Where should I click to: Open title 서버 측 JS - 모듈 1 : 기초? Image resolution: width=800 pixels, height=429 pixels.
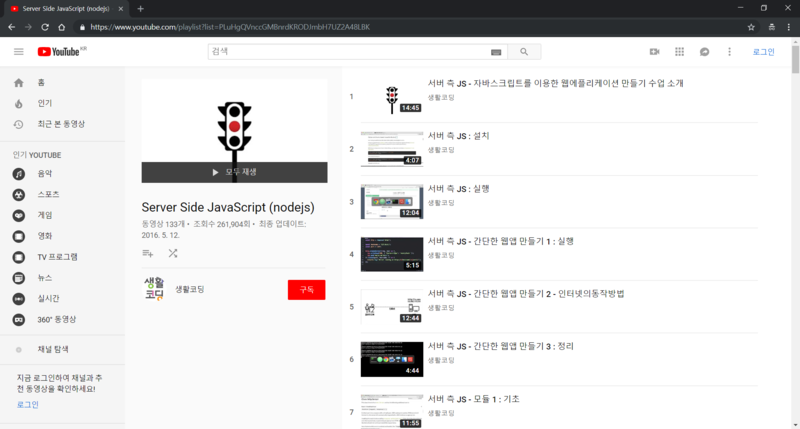pos(473,399)
